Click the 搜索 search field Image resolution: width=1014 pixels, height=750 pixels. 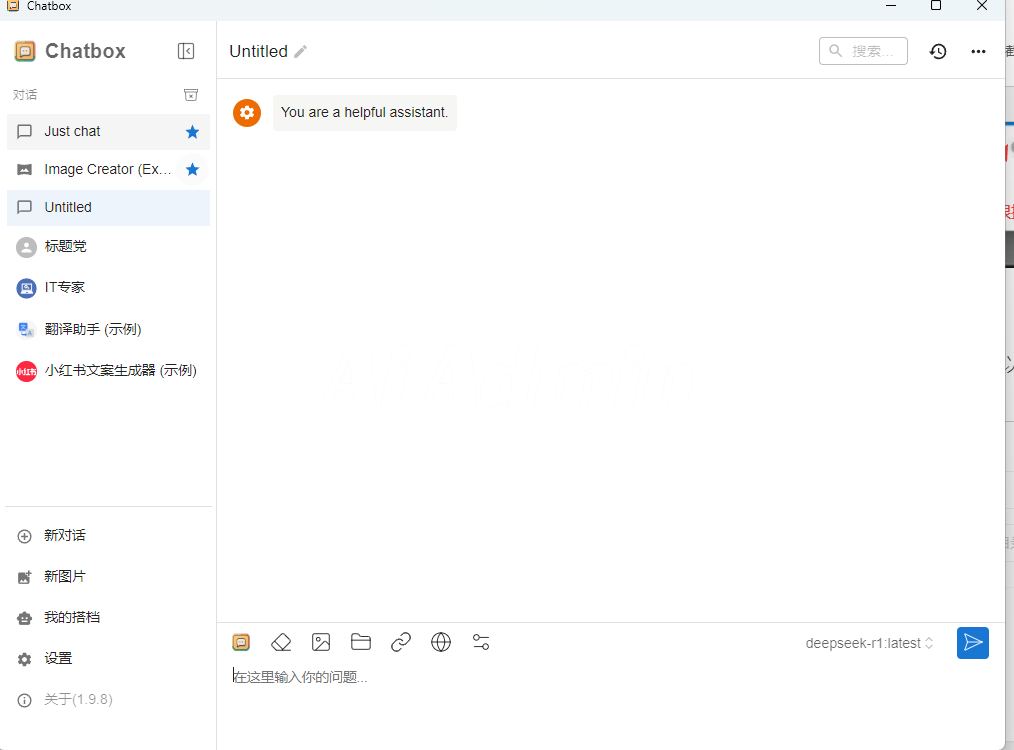pos(864,51)
